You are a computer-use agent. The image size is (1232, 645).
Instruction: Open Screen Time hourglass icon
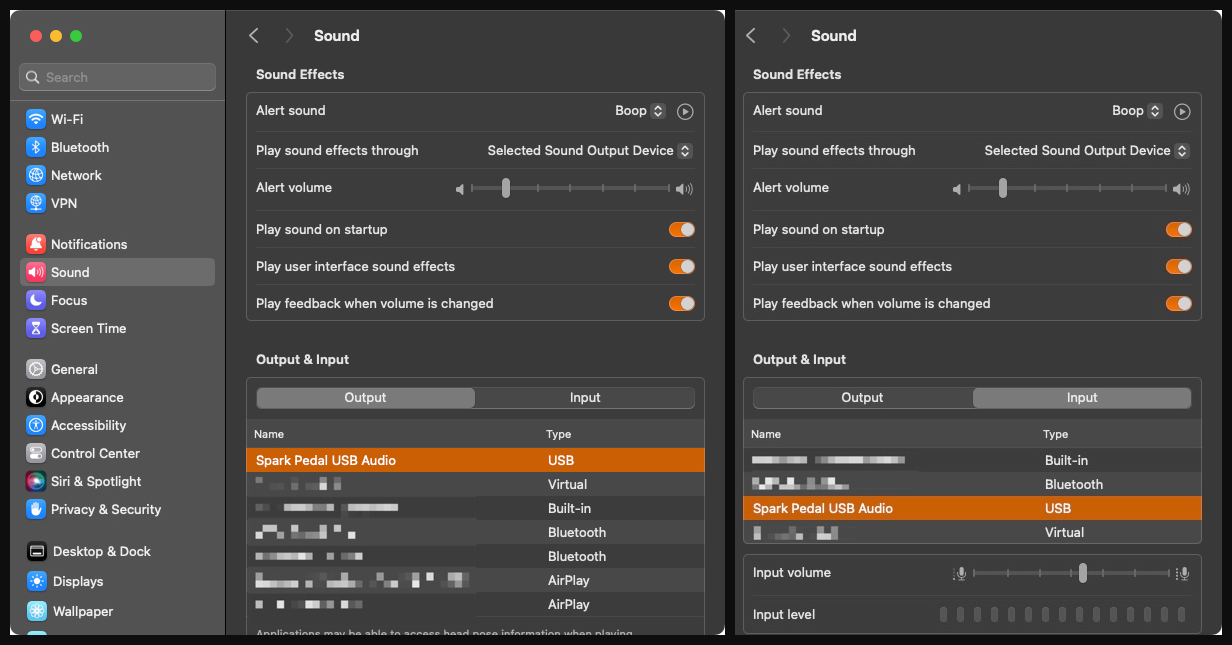pos(36,328)
